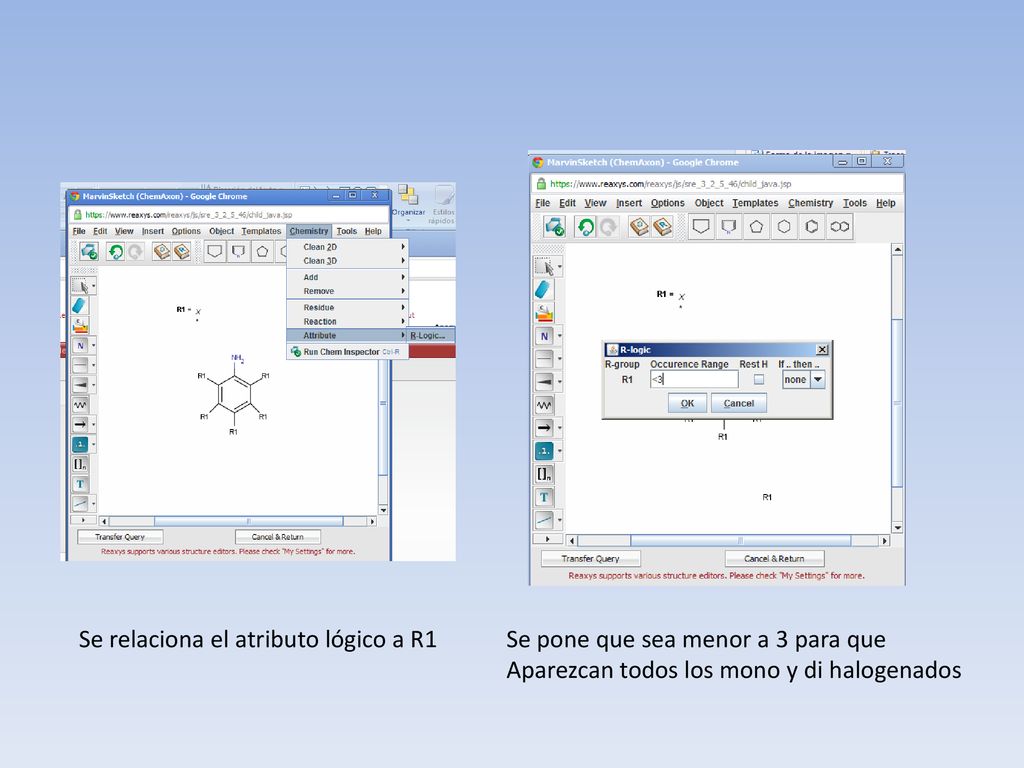Open the first book template icon in right toolbar
The height and width of the screenshot is (768, 1024).
click(638, 227)
